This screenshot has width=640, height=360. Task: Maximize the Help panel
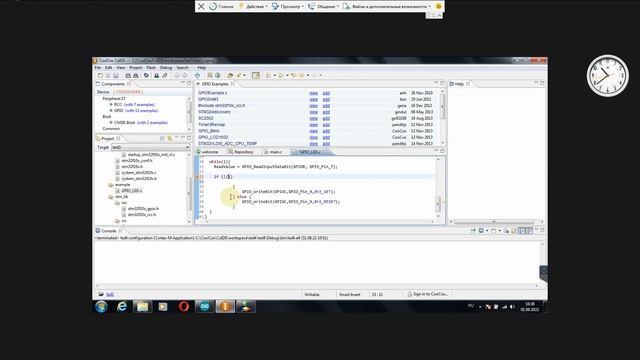click(542, 83)
